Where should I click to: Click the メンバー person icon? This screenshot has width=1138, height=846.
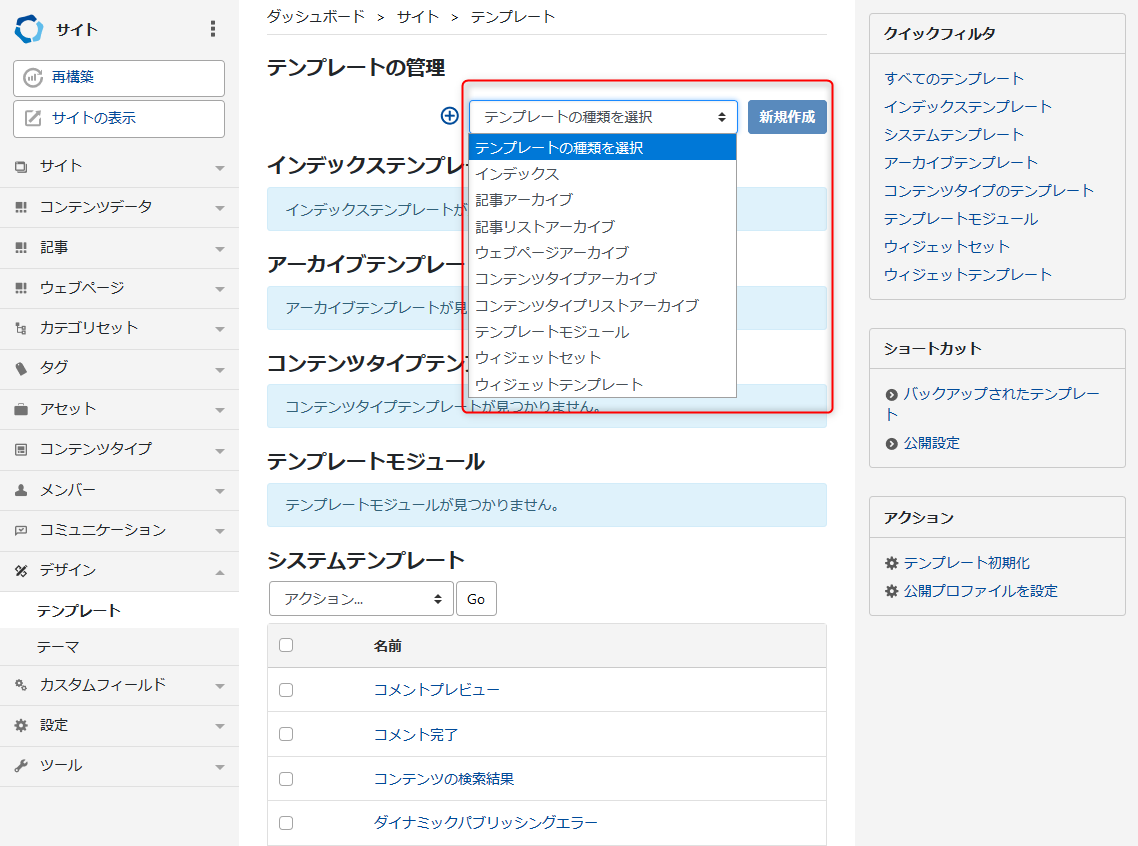[x=21, y=490]
